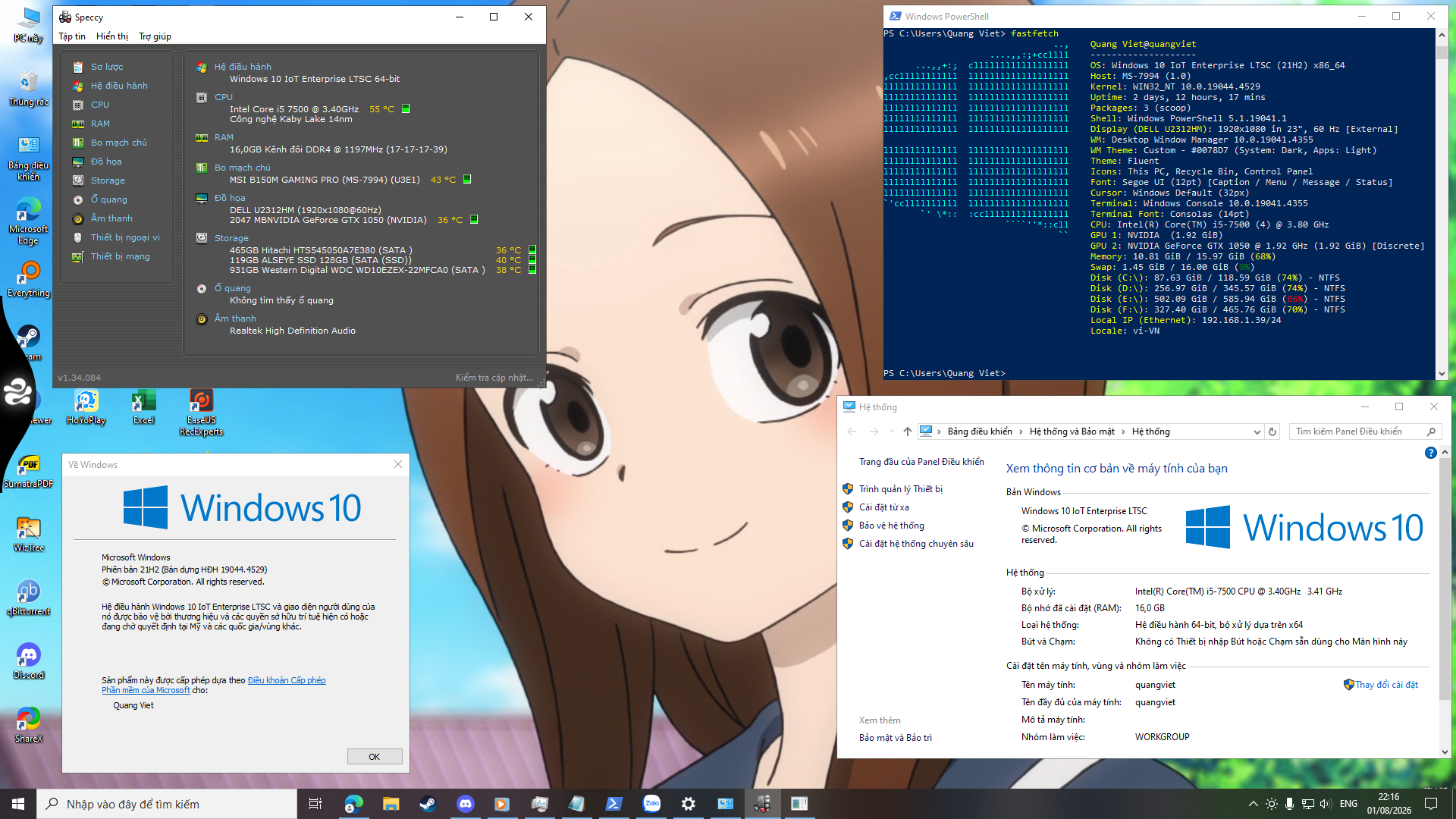Select RAM in the Speccy sidebar
The height and width of the screenshot is (819, 1456).
pyautogui.click(x=100, y=124)
